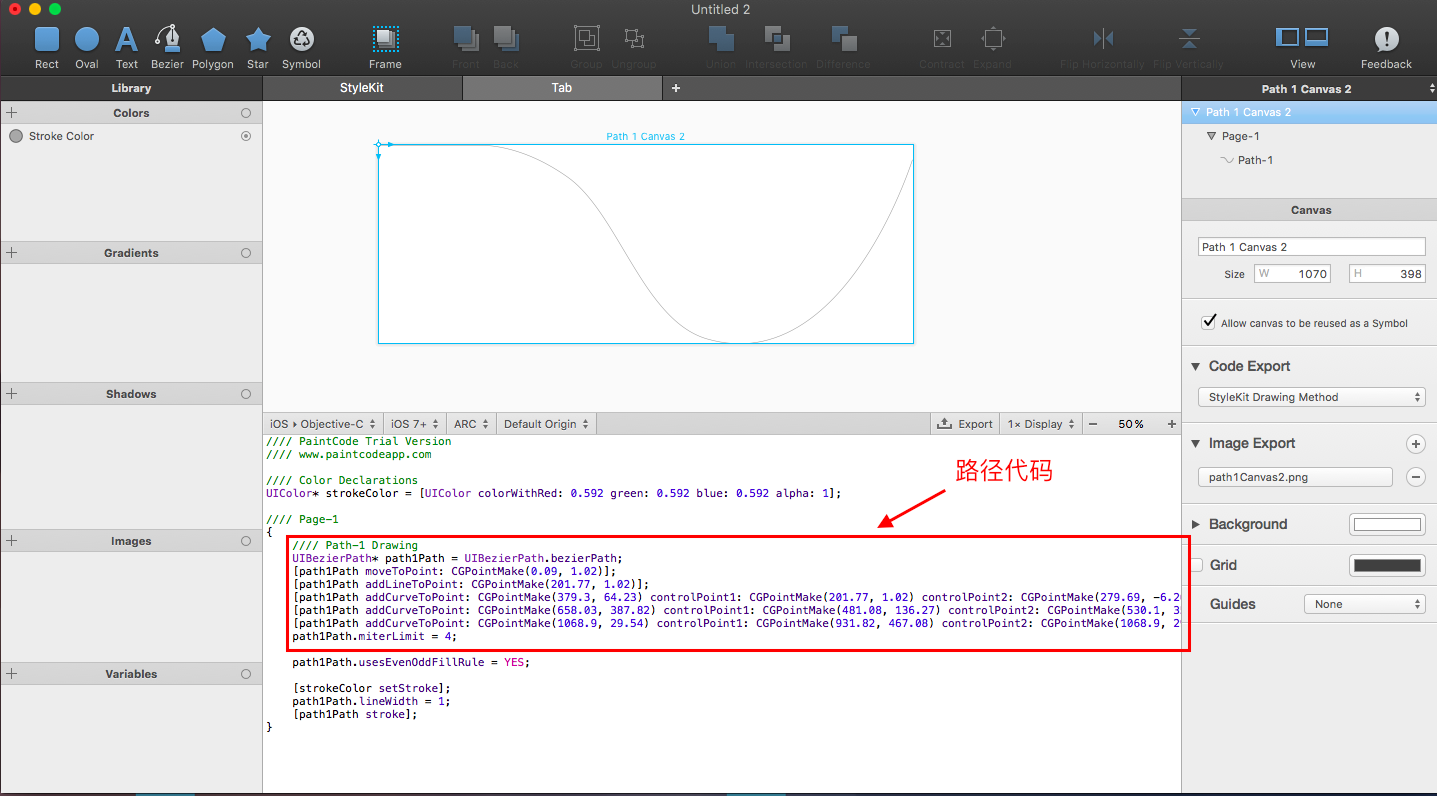Screen dimensions: 1437x796
Task: Toggle the bottom panel View button
Action: pos(1316,37)
